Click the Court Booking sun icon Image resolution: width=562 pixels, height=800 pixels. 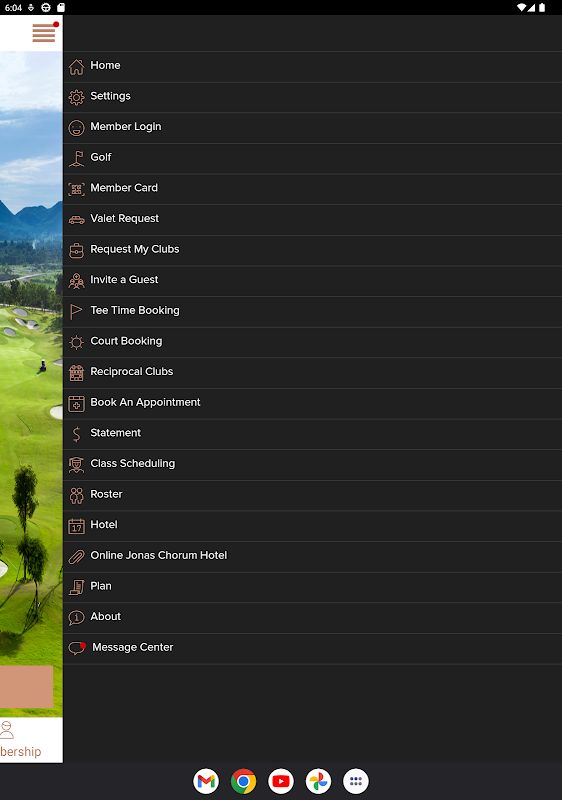pyautogui.click(x=76, y=342)
